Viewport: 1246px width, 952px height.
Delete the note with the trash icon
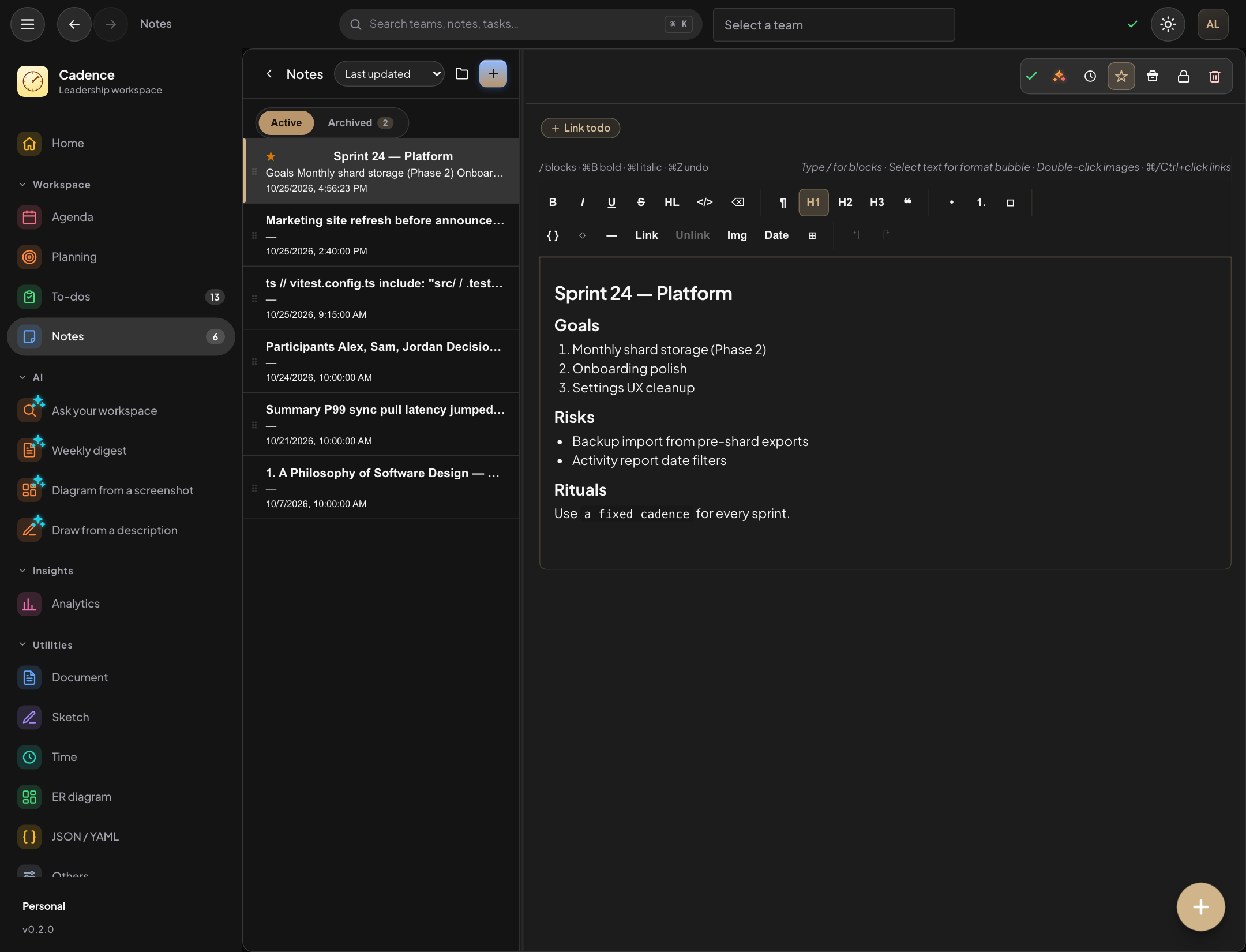1215,76
